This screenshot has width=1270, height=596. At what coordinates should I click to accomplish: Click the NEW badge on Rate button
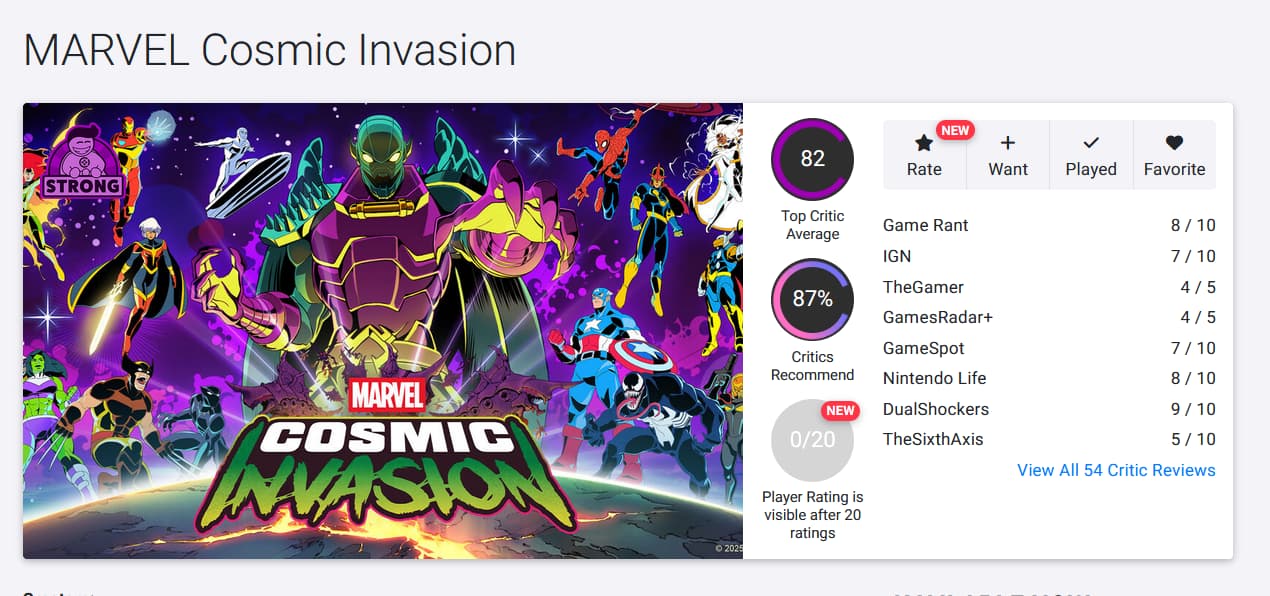pyautogui.click(x=955, y=130)
